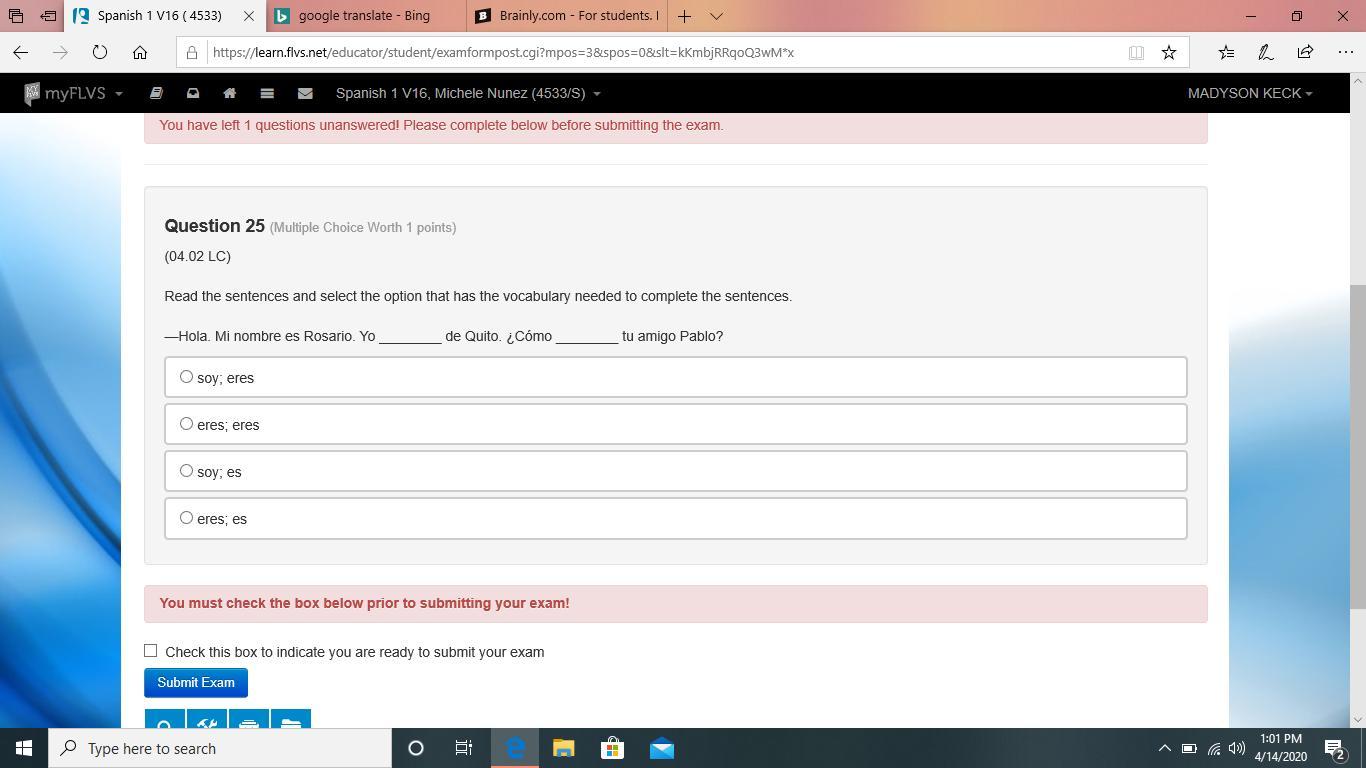Switch to the google translate - Bing tab
Screen dimensions: 1366x768
[364, 16]
